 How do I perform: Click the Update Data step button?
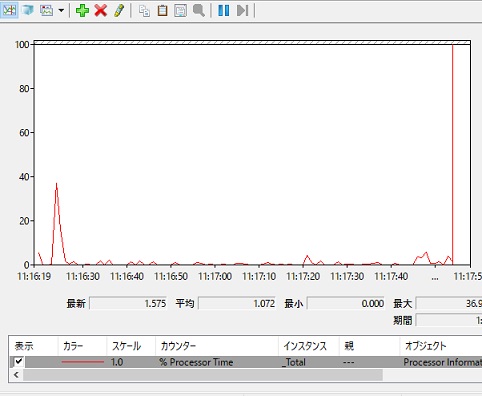tap(242, 10)
